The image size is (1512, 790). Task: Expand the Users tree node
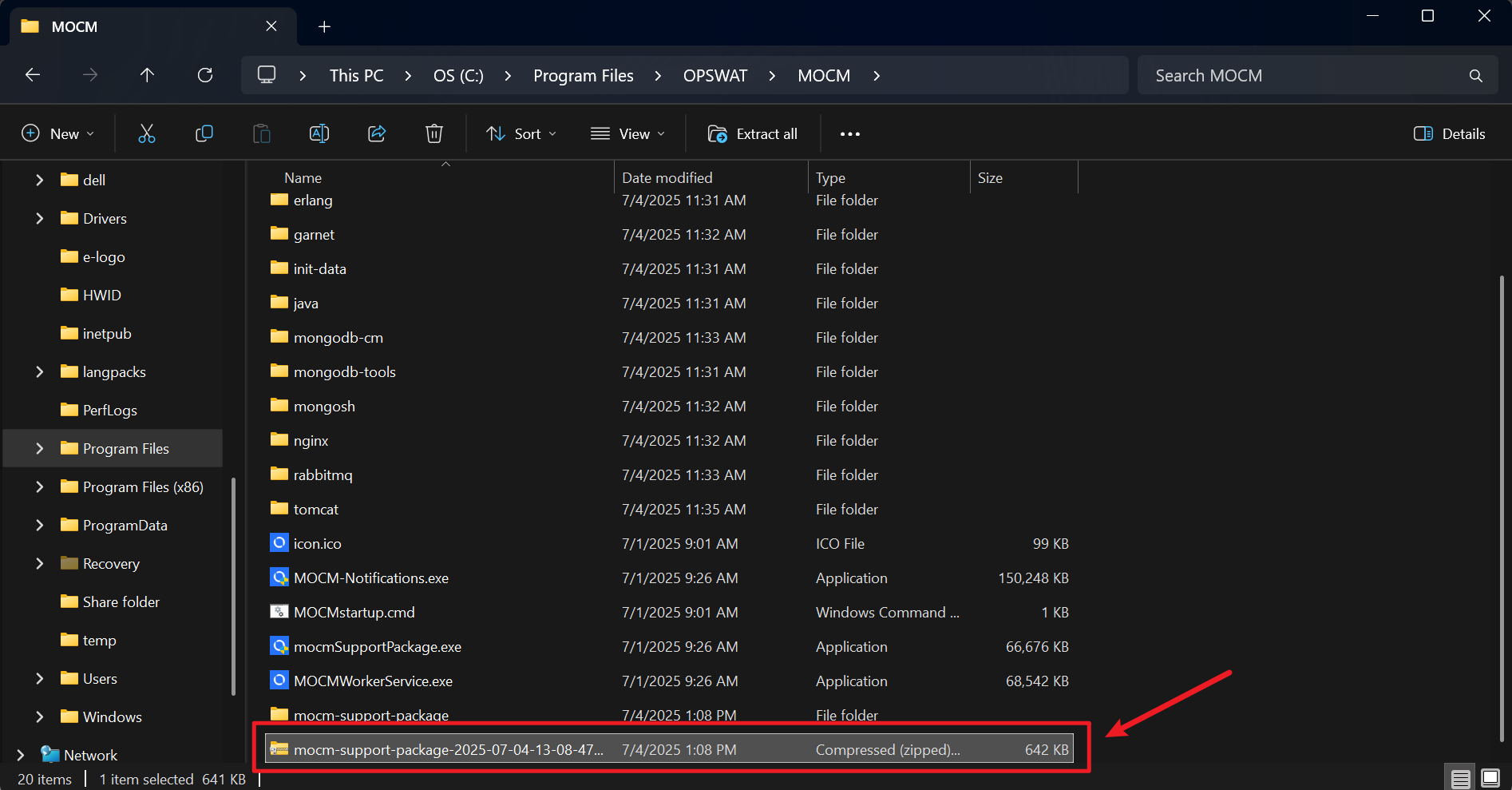39,678
